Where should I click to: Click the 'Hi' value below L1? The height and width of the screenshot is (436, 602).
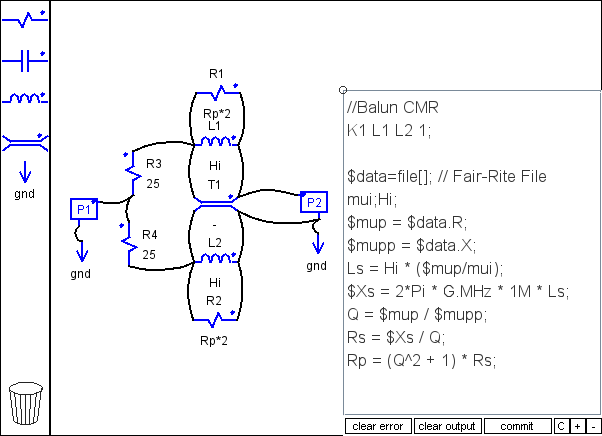click(x=215, y=165)
